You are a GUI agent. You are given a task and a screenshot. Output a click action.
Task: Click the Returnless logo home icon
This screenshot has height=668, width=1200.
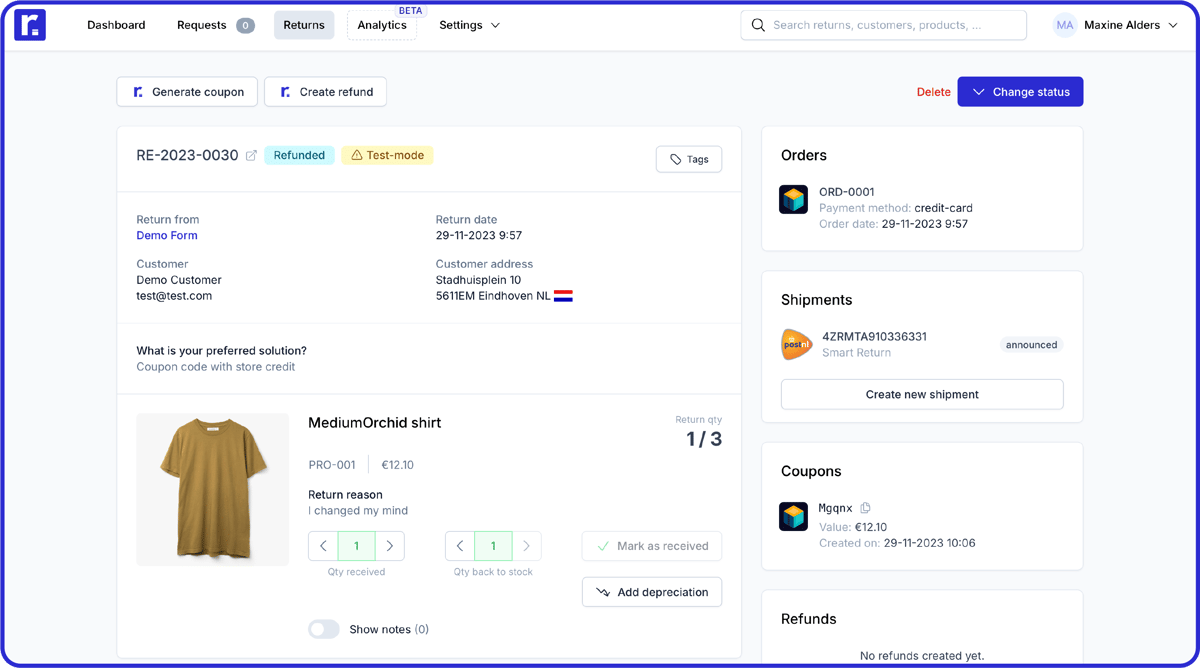point(30,25)
